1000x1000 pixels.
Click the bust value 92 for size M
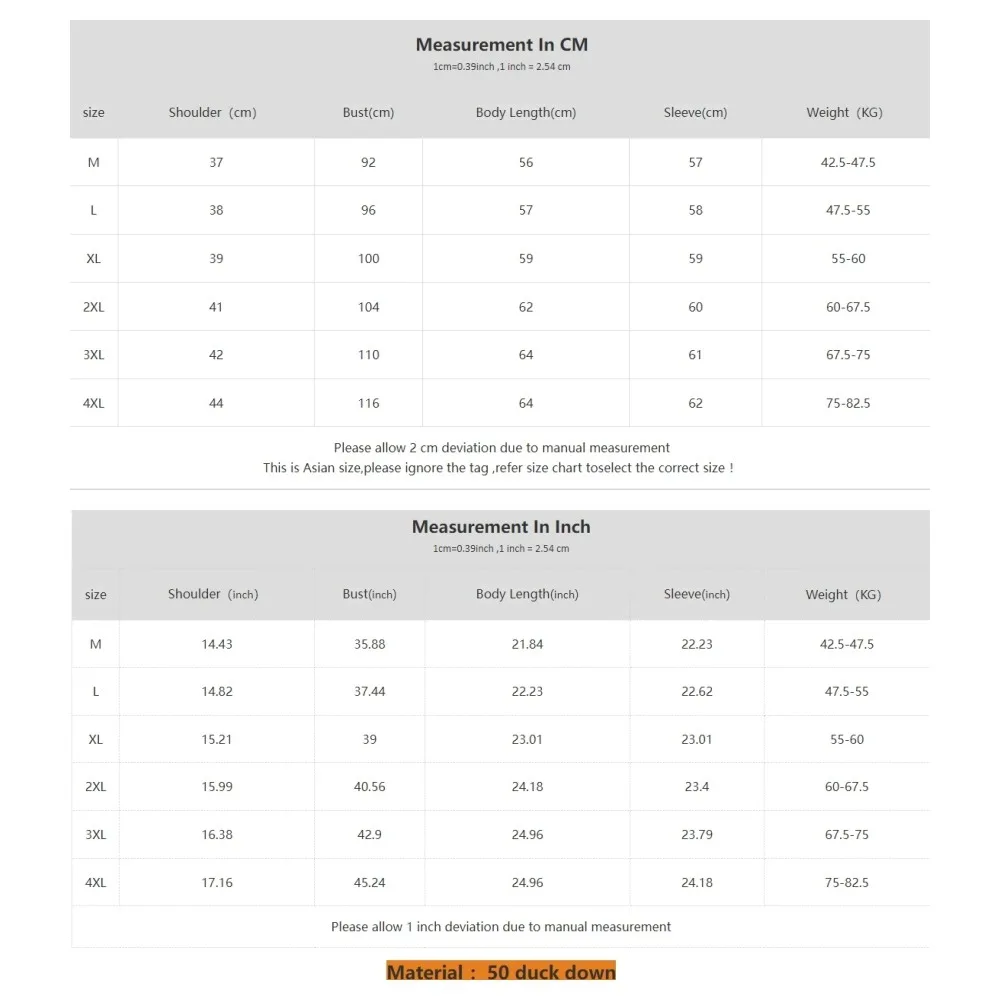click(x=368, y=162)
